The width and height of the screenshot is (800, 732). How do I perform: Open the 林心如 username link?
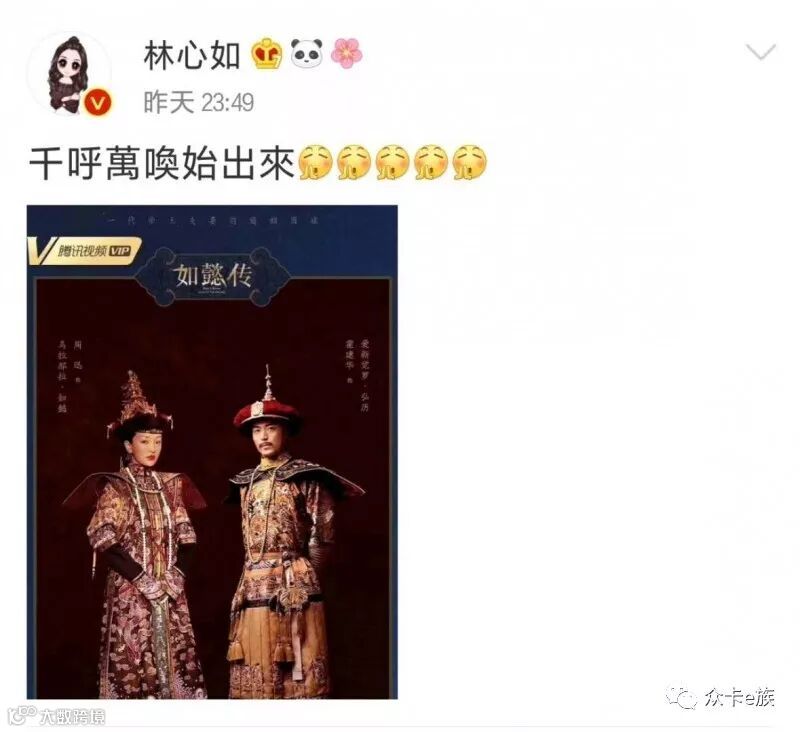point(192,55)
